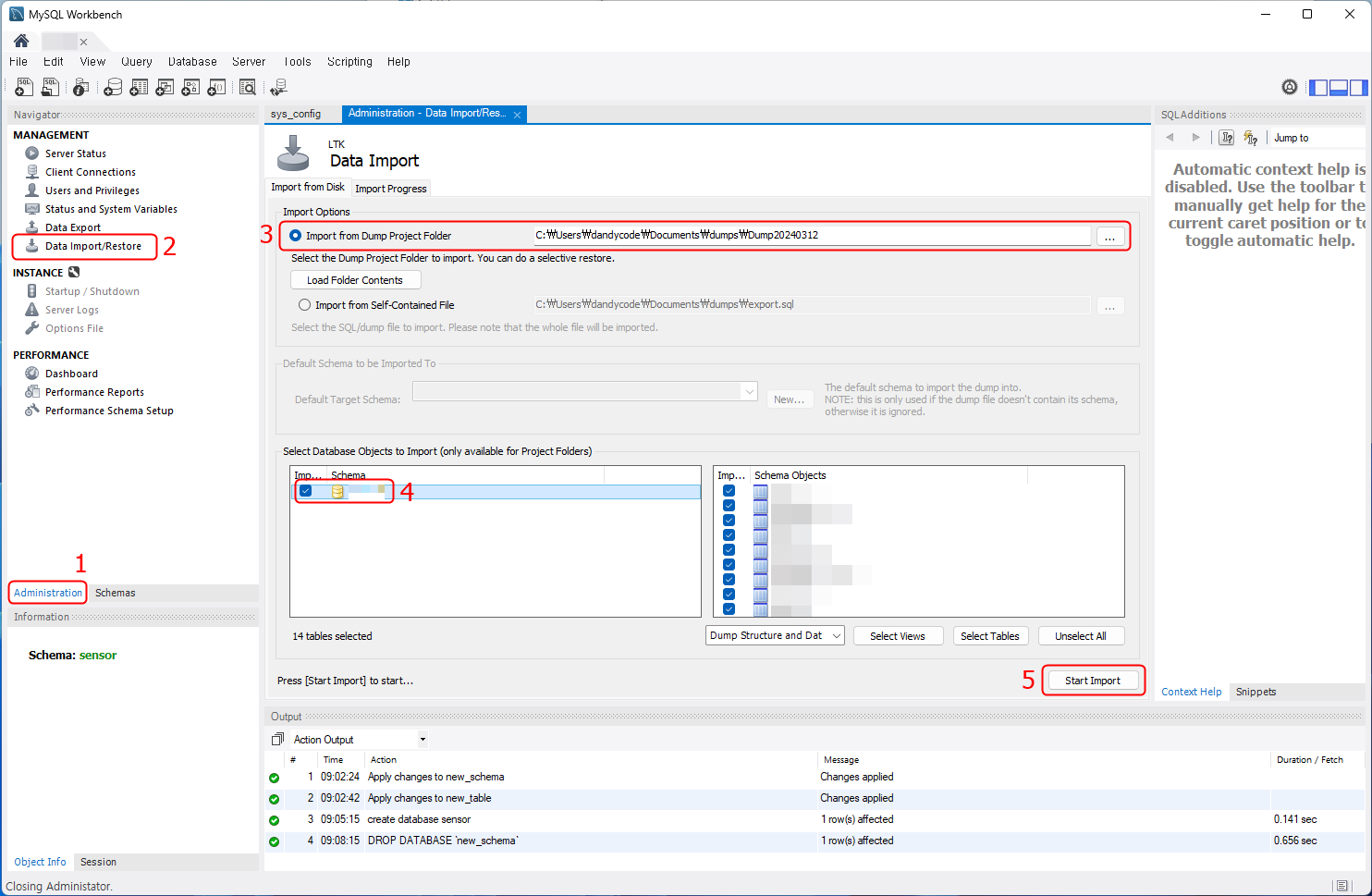
Task: Open Server Status in the Navigator
Action: coord(76,153)
